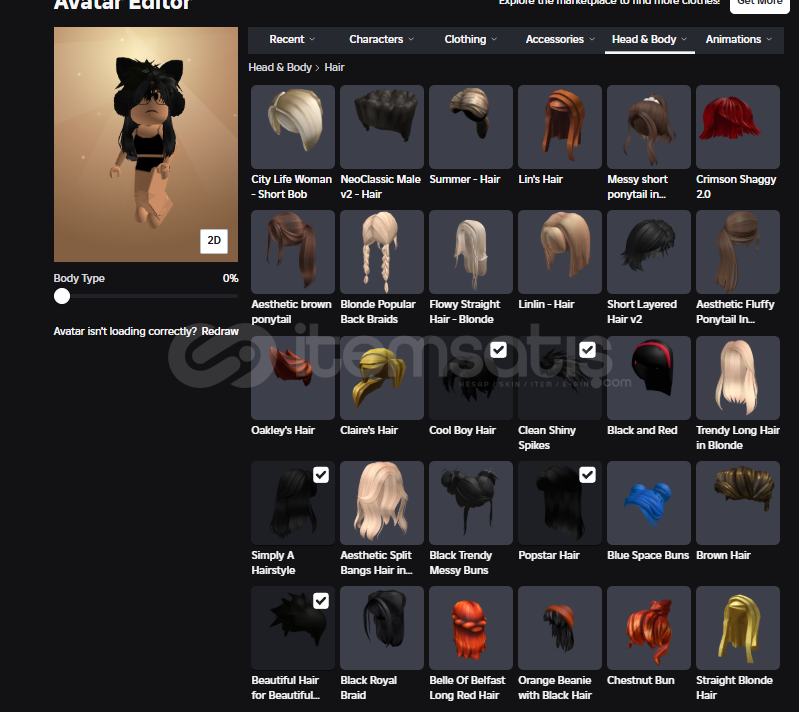Screen dimensions: 799x712
Task: Equip the Linlin - Hair item
Action: click(x=560, y=252)
